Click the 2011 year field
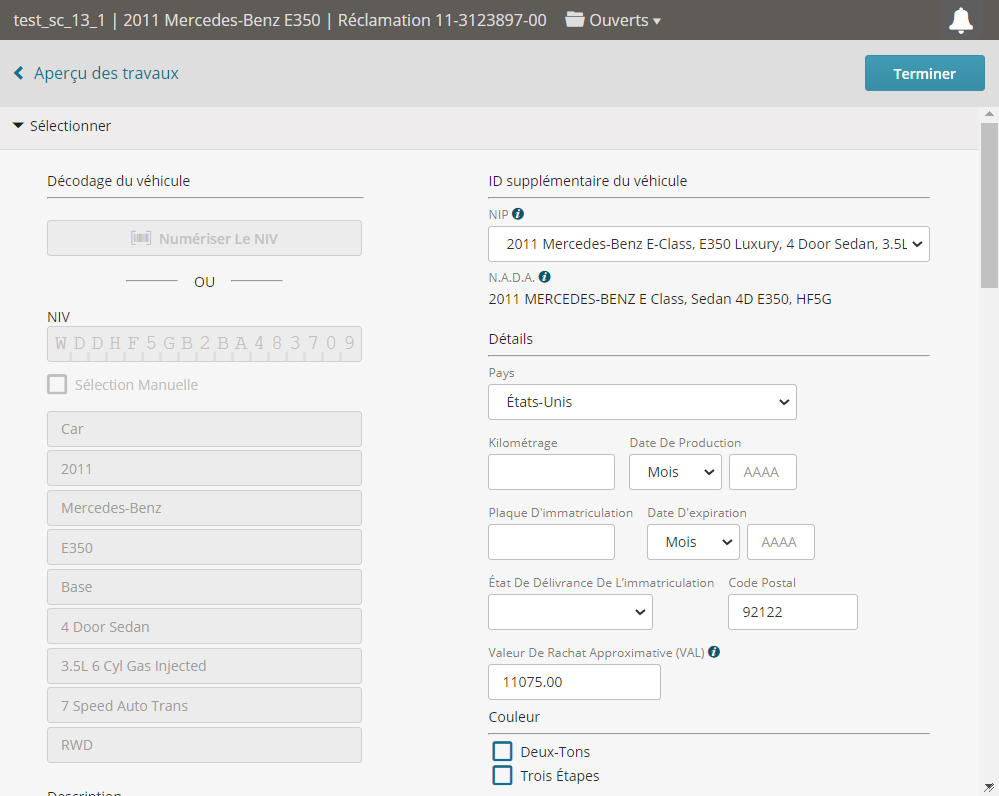999x796 pixels. pos(205,468)
